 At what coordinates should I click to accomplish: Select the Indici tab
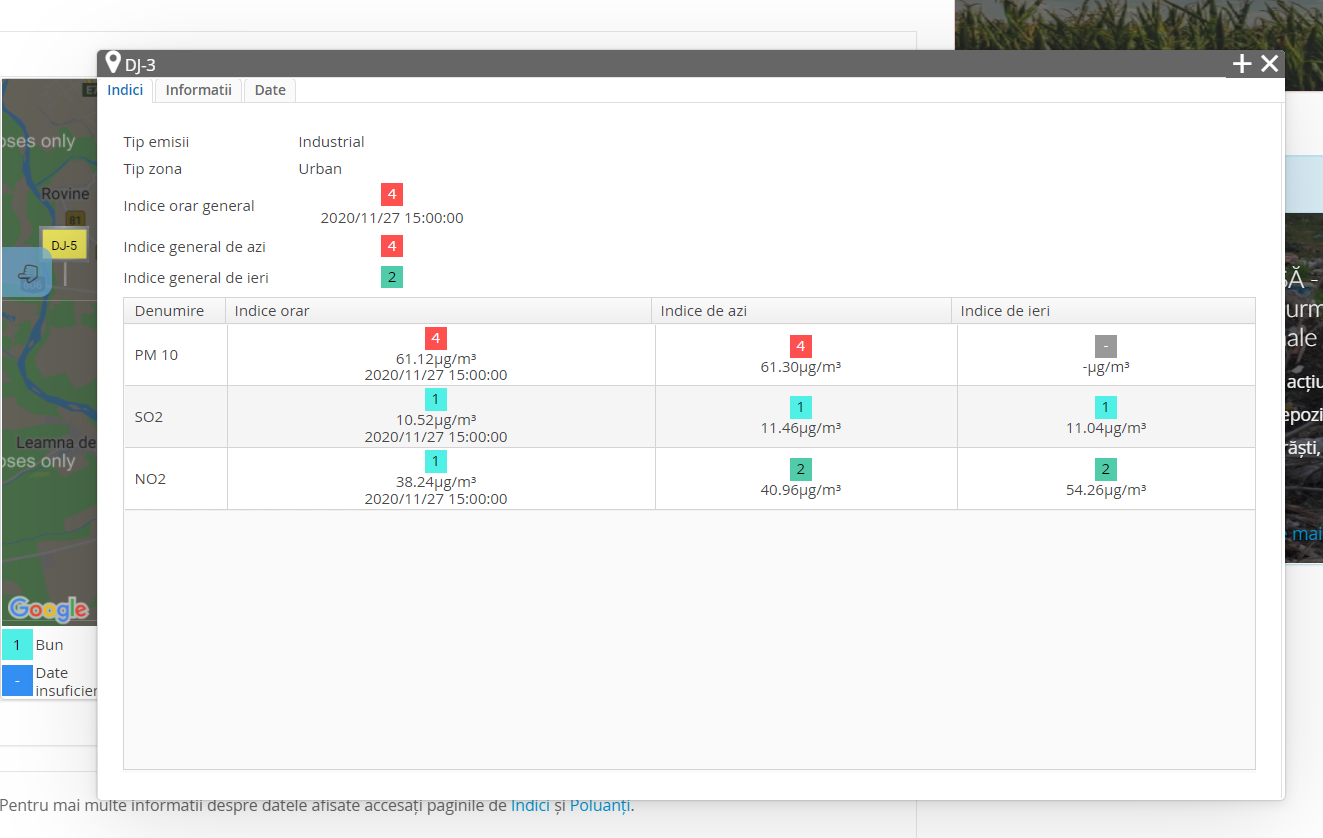click(x=125, y=90)
